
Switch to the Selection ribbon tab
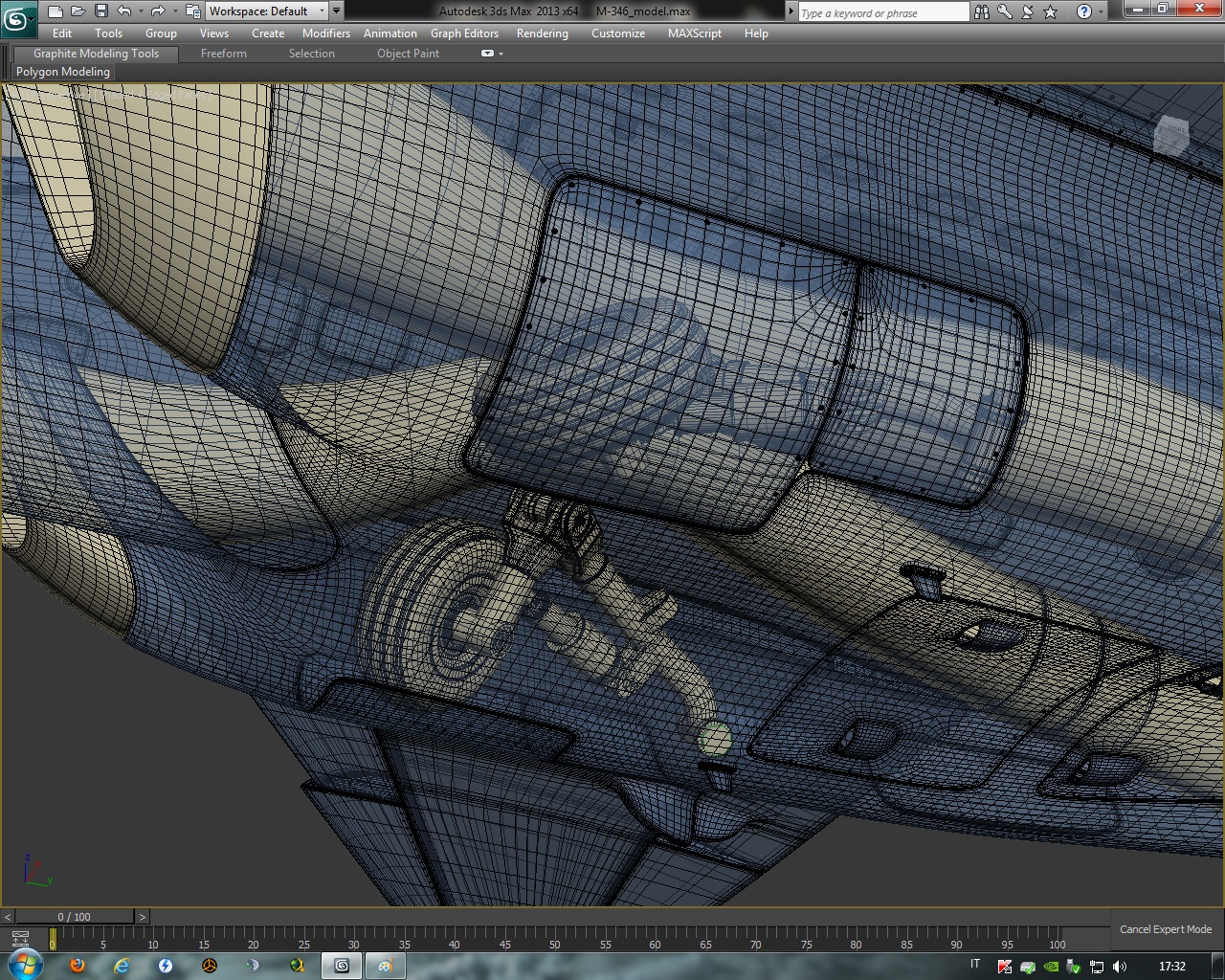[312, 54]
